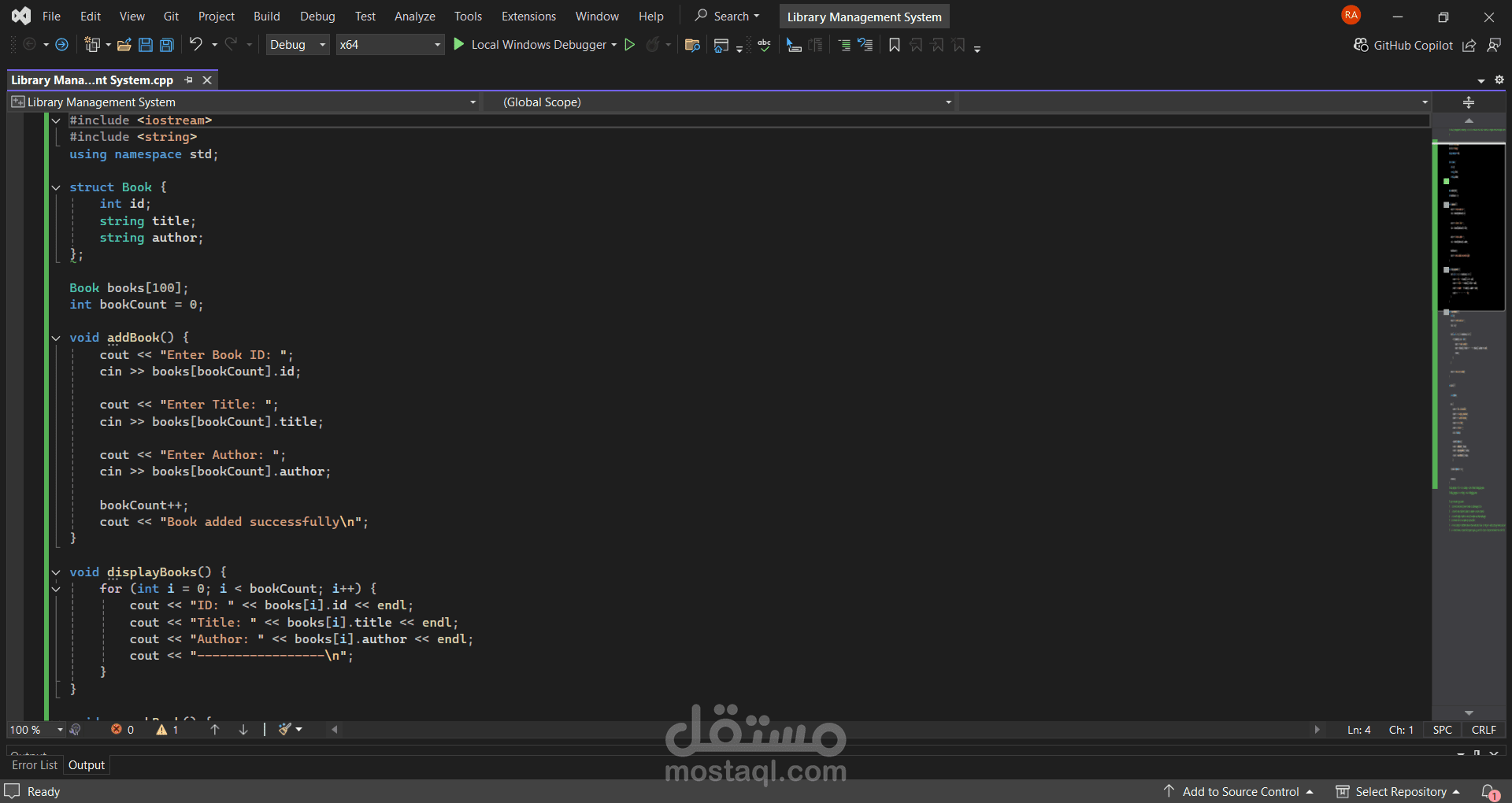Open the undo history dropdown arrow
Viewport: 1512px width, 803px height.
(x=214, y=45)
